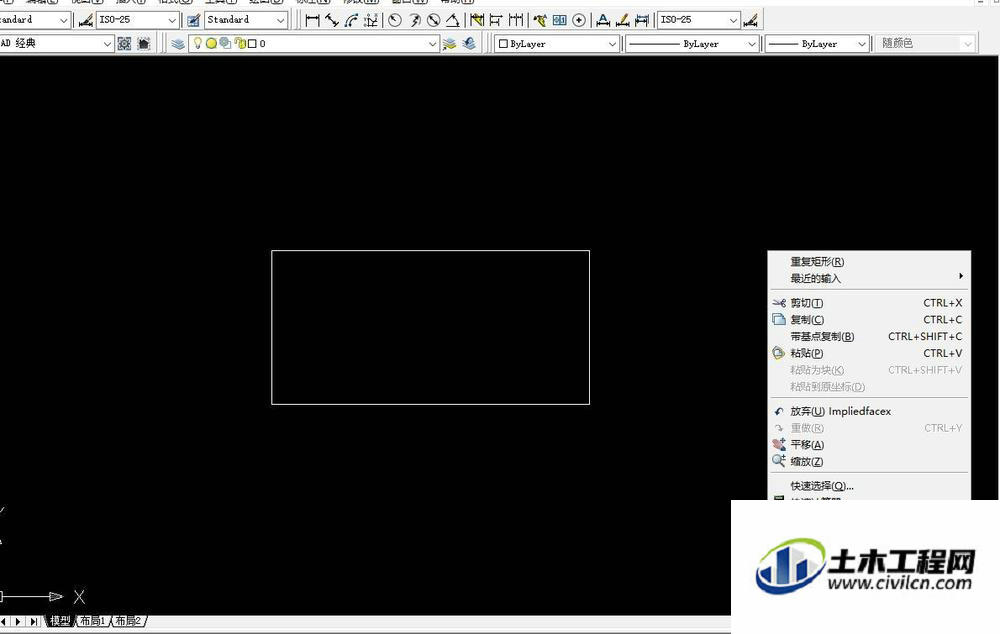Choose 带基点复制(B) in context menu
Viewport: 1000px width, 634px height.
point(869,336)
